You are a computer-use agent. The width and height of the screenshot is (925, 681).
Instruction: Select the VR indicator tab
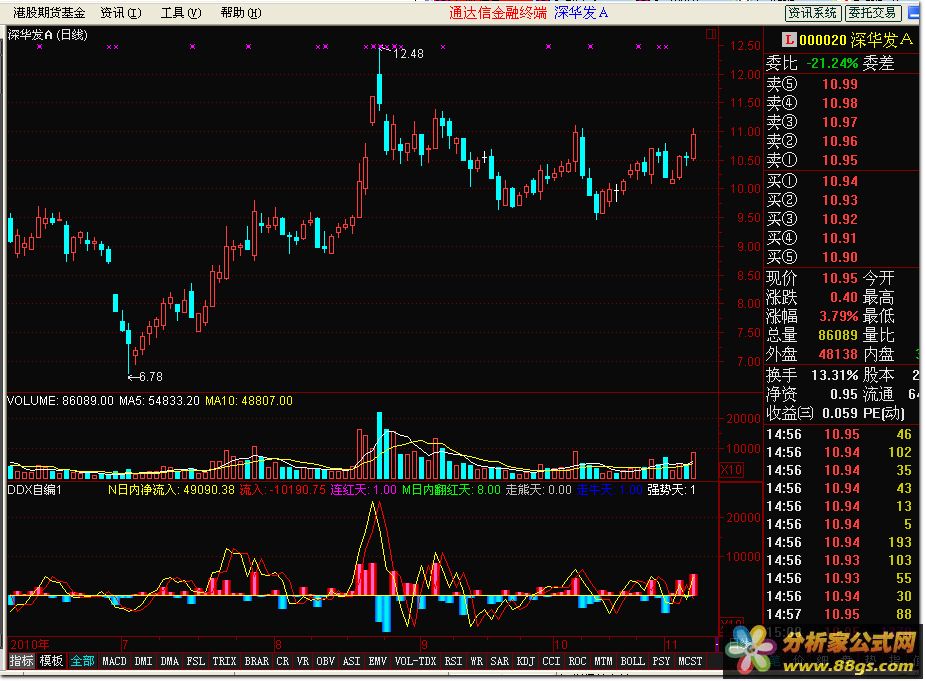[303, 662]
